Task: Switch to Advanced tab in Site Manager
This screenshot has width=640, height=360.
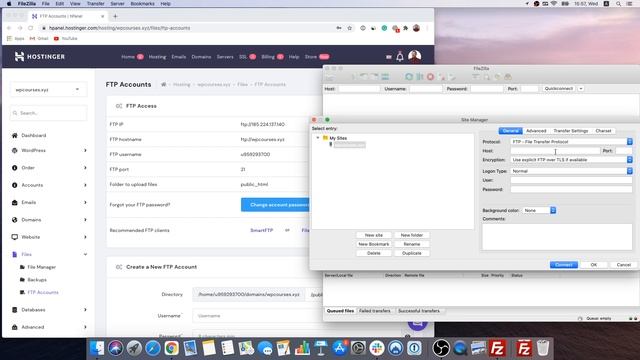Action: pyautogui.click(x=536, y=131)
